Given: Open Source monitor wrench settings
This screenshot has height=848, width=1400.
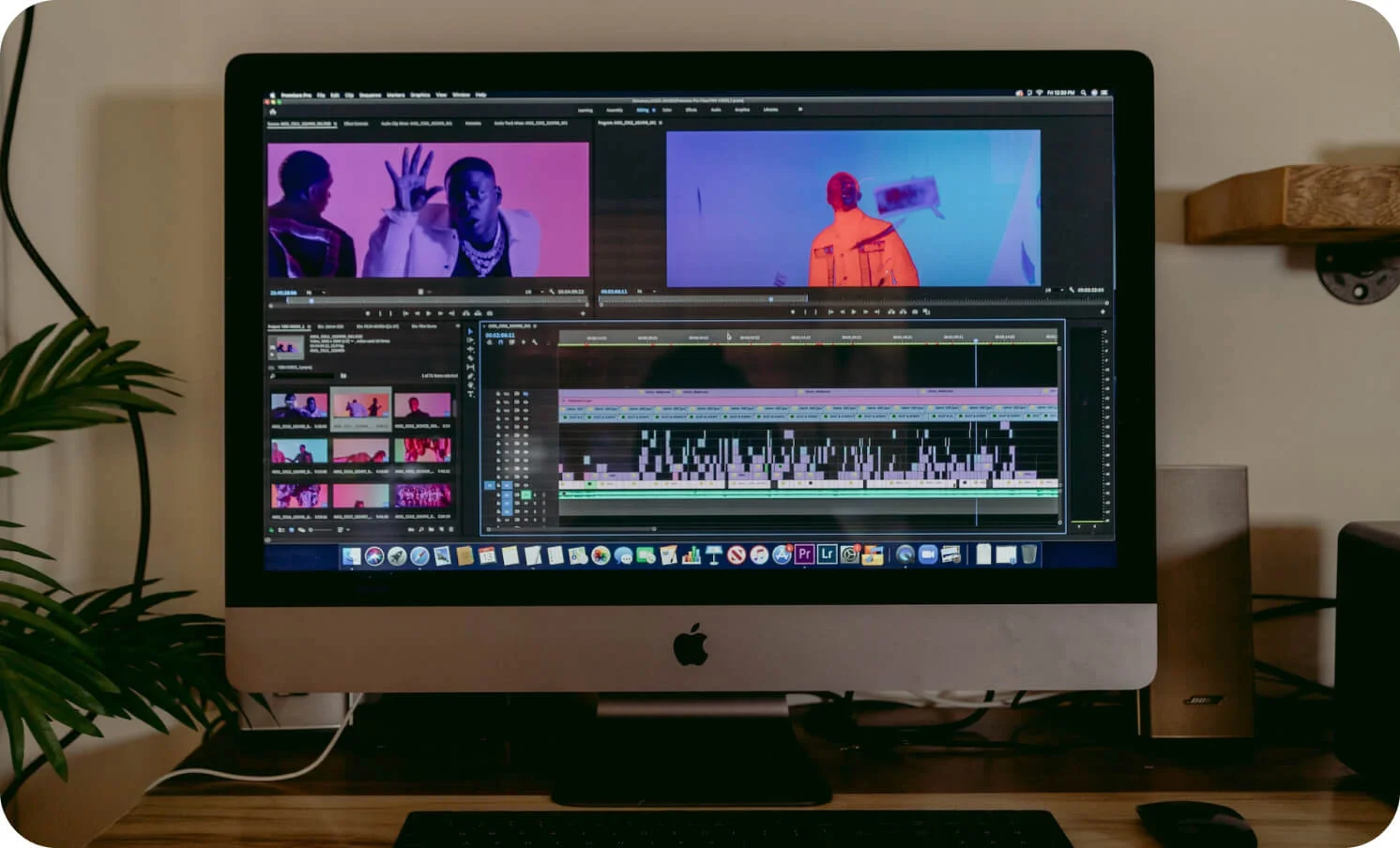Looking at the screenshot, I should pyautogui.click(x=552, y=292).
